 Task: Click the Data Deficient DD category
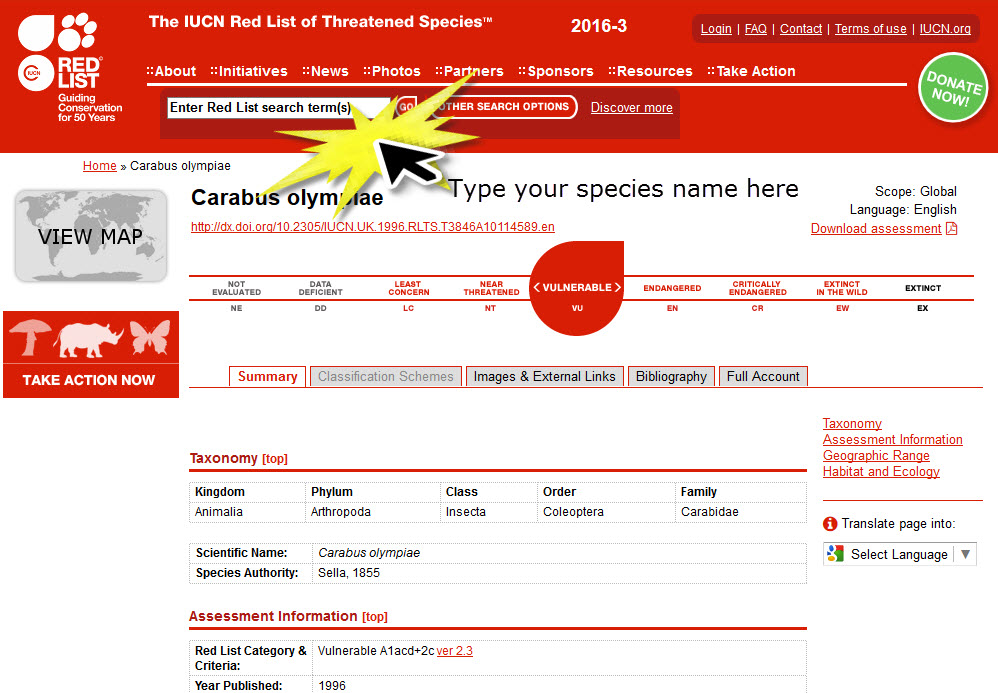click(320, 296)
